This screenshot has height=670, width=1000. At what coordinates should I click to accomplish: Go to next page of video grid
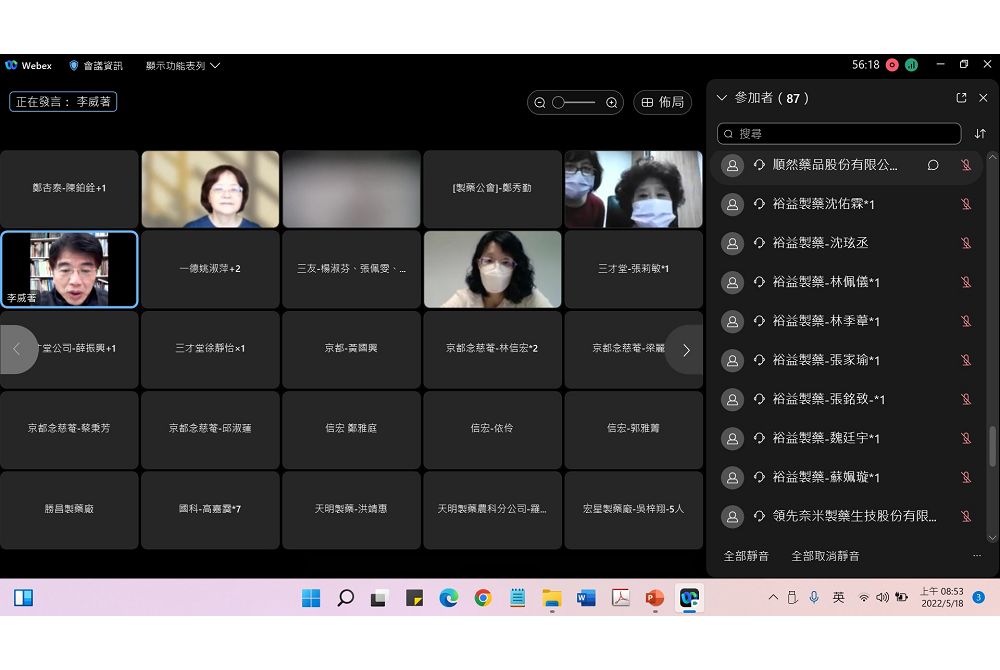685,350
